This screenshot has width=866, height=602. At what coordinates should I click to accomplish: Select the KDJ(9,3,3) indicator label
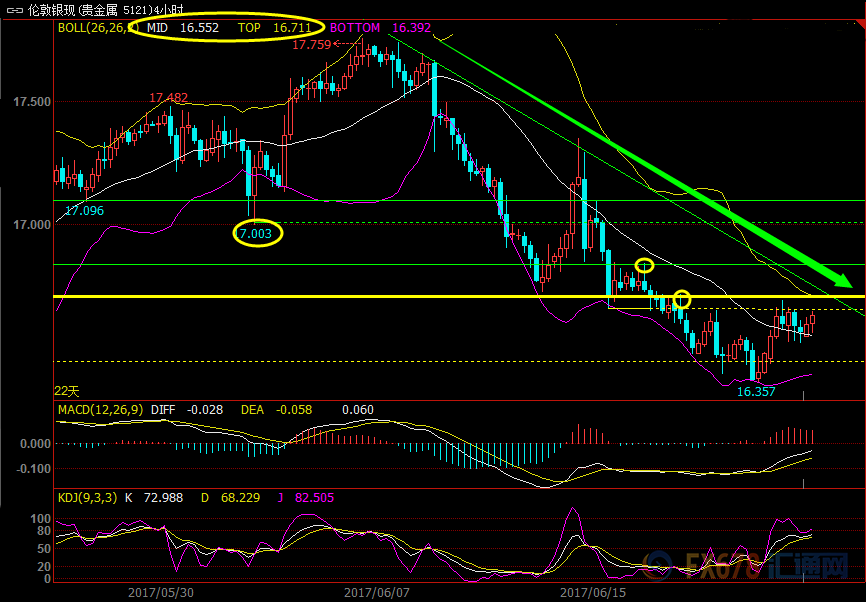(87, 497)
